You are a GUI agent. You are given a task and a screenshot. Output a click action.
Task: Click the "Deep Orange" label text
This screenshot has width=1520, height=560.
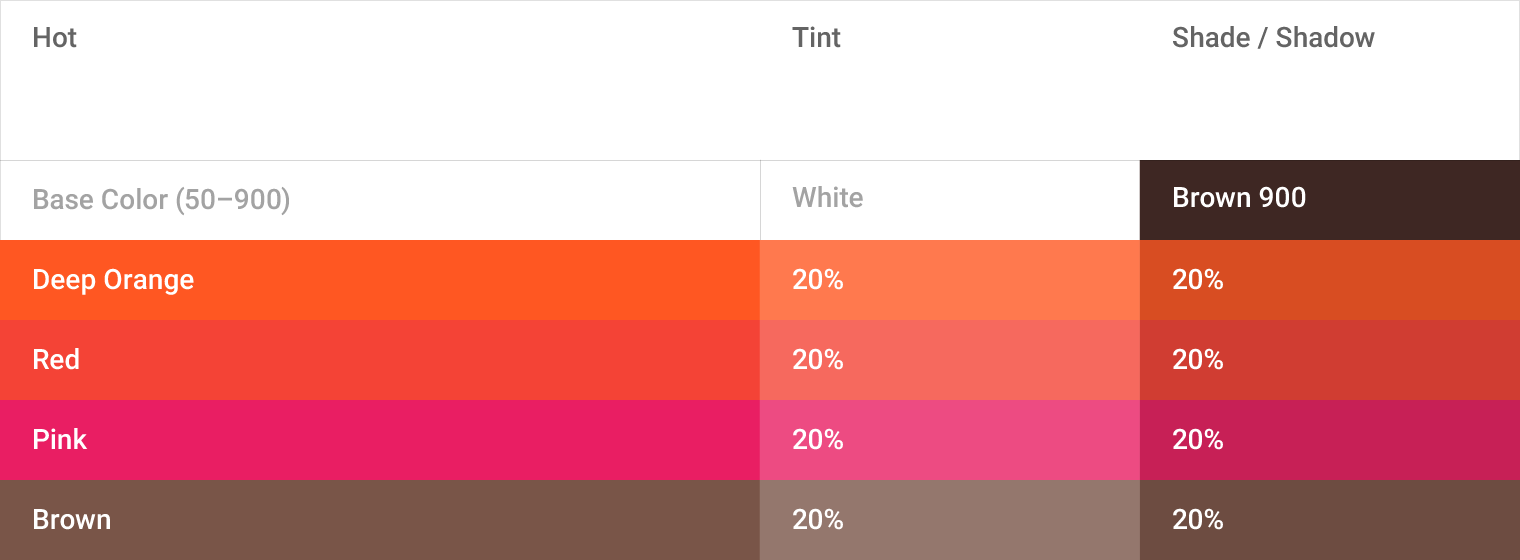(113, 280)
